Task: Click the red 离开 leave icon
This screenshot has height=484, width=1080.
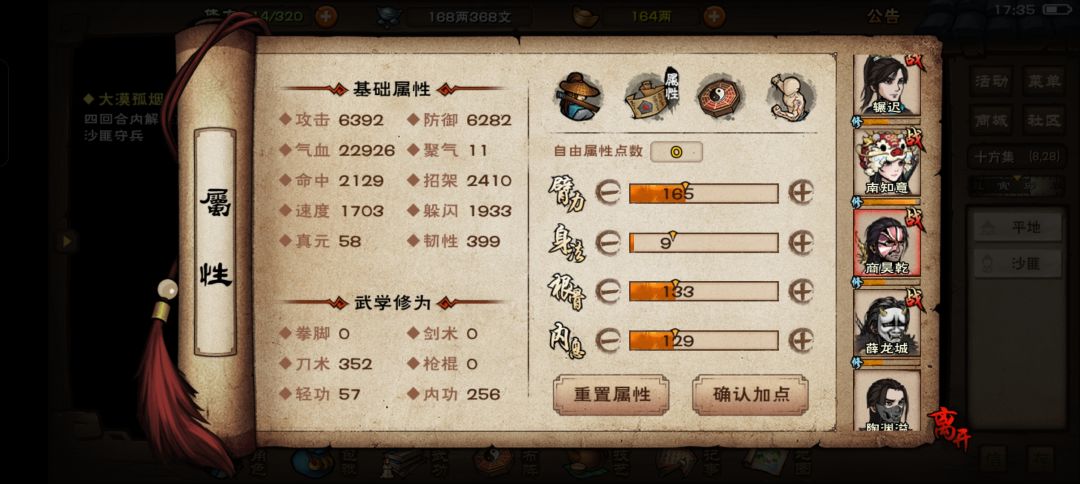Action: (951, 427)
